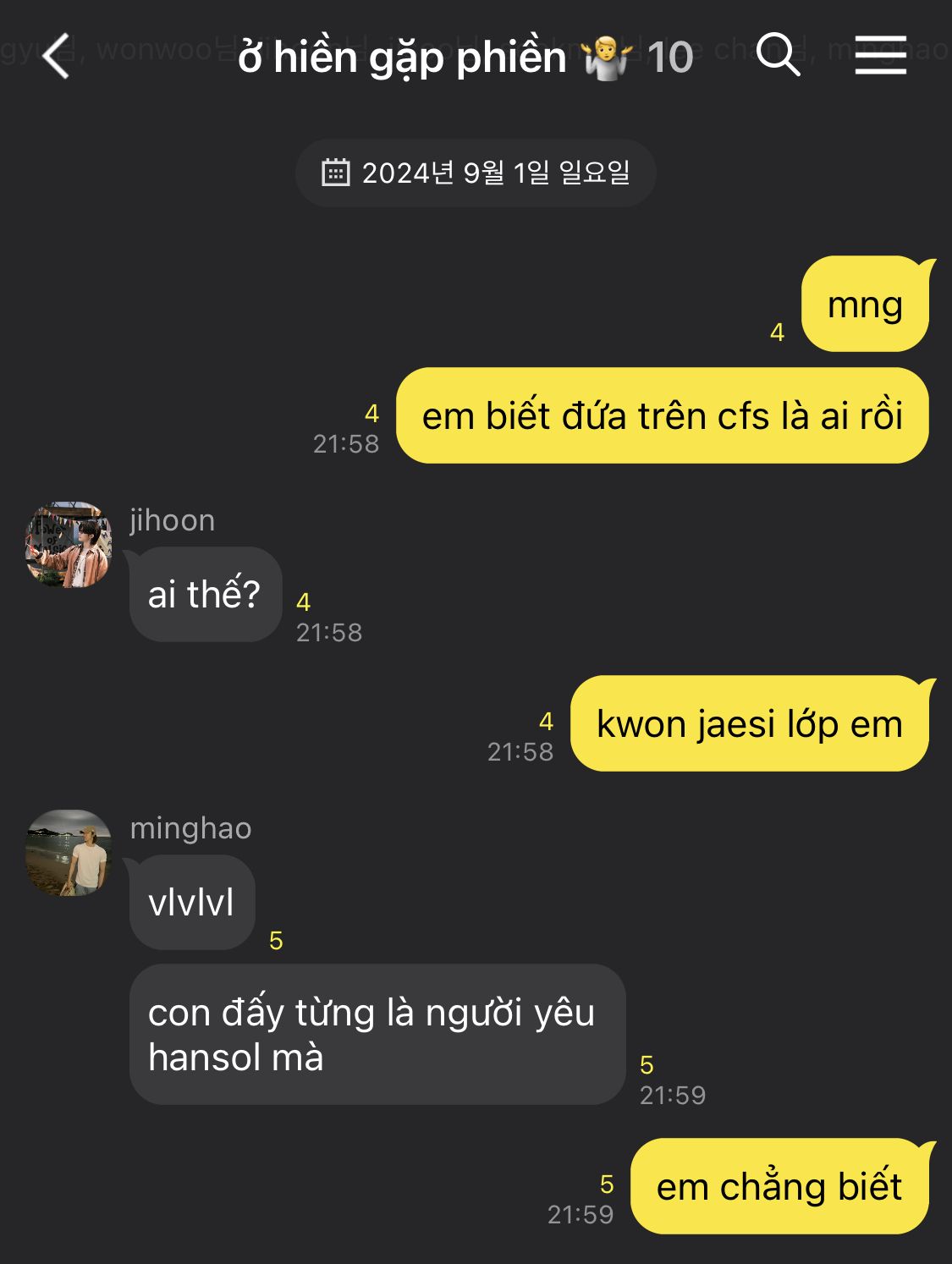Tap jihoon's 'ai thế?' message bubble
Viewport: 952px width, 1264px height.
tap(205, 594)
